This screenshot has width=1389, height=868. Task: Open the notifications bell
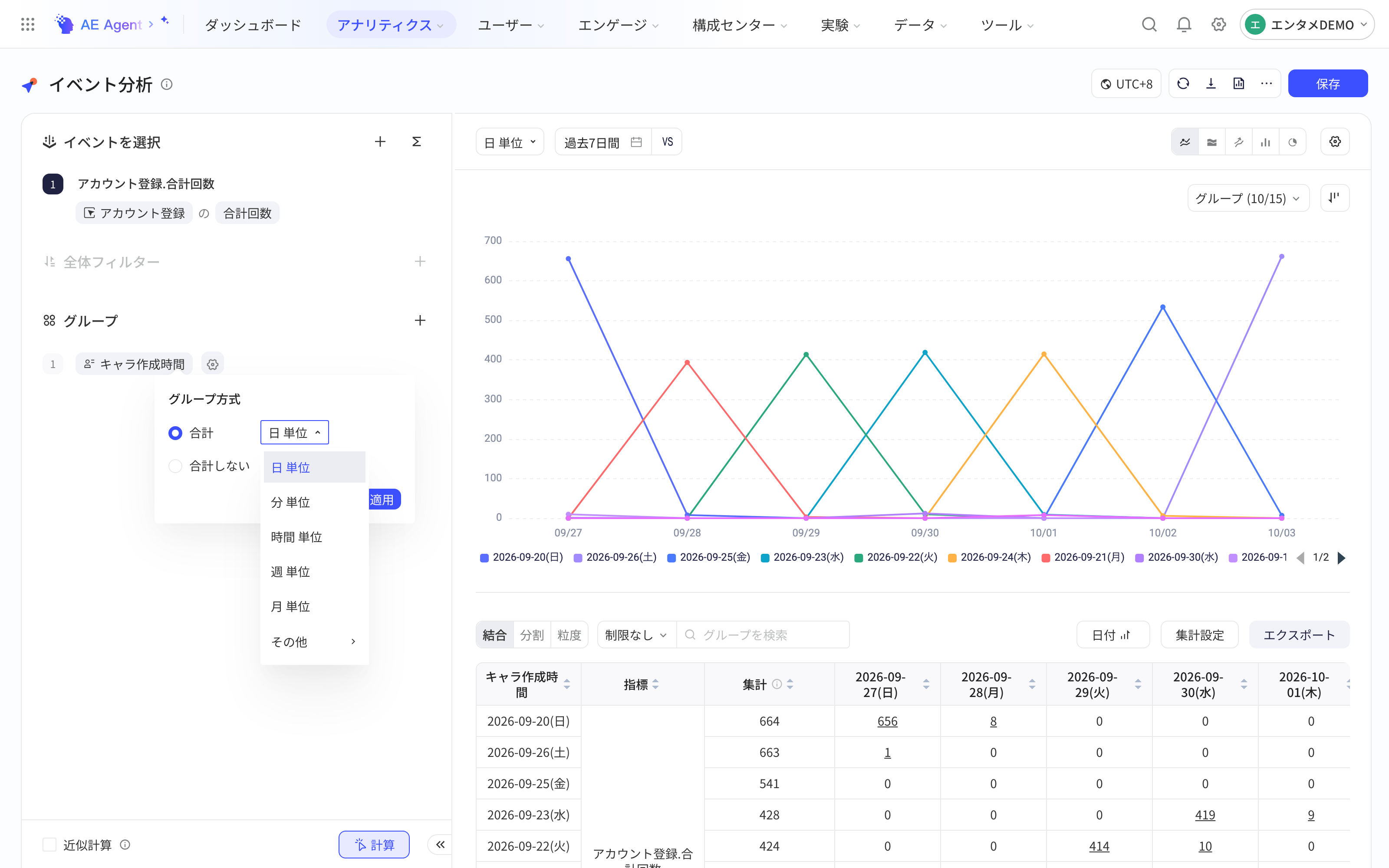point(1184,25)
